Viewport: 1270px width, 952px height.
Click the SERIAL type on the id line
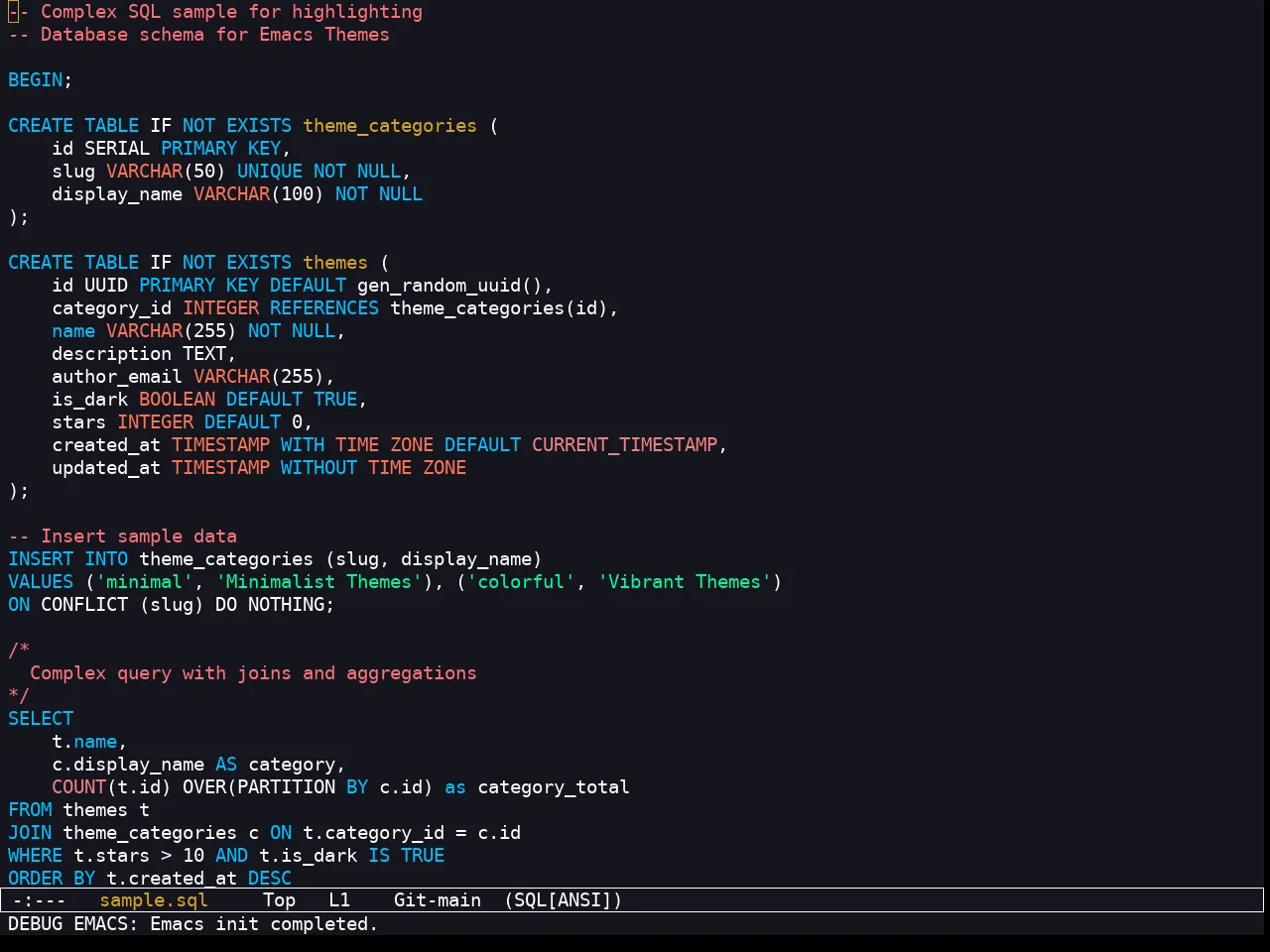[117, 149]
